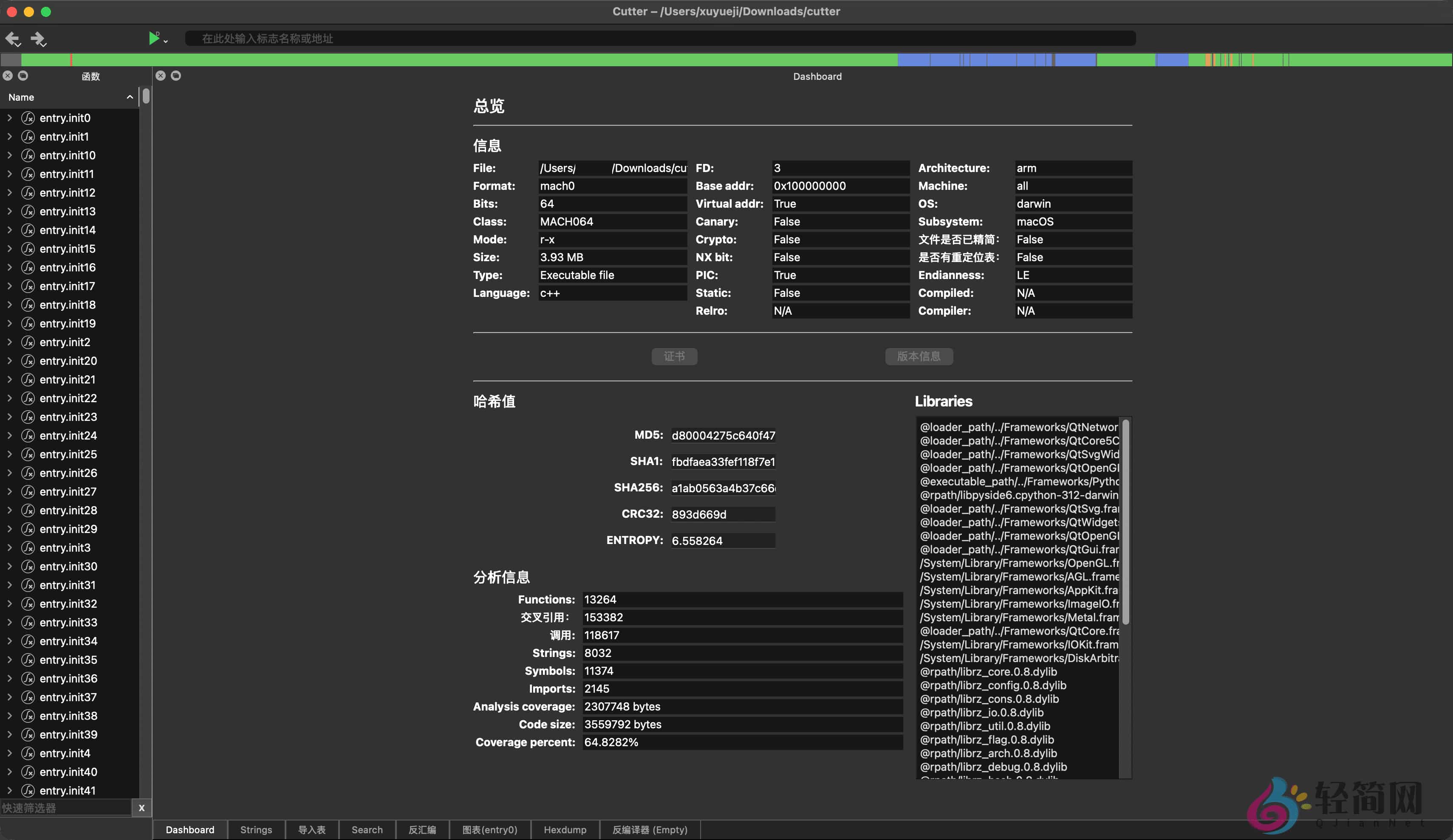Screen dimensions: 1453x840
Task: Open the debug options dropdown chevron
Action: click(x=165, y=40)
